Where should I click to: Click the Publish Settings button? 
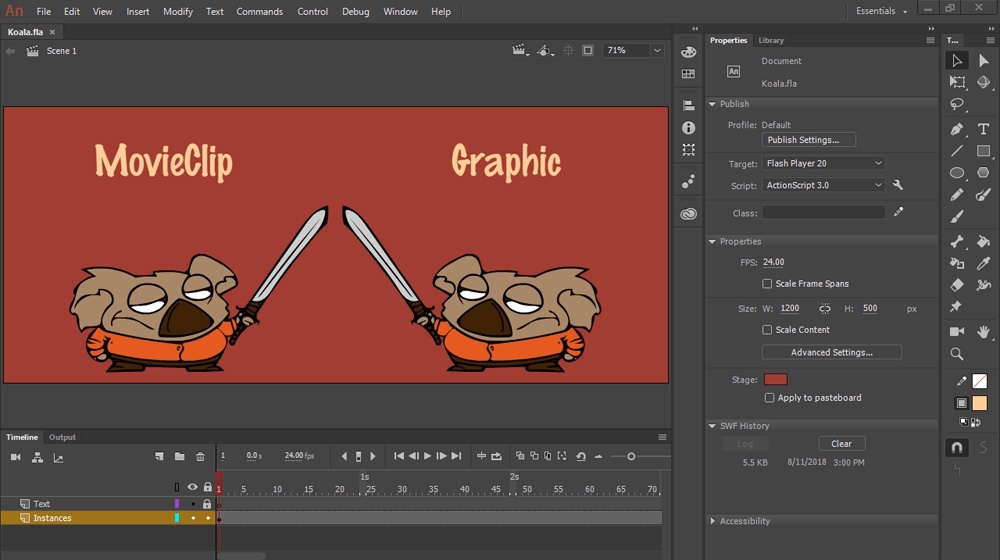[x=809, y=140]
